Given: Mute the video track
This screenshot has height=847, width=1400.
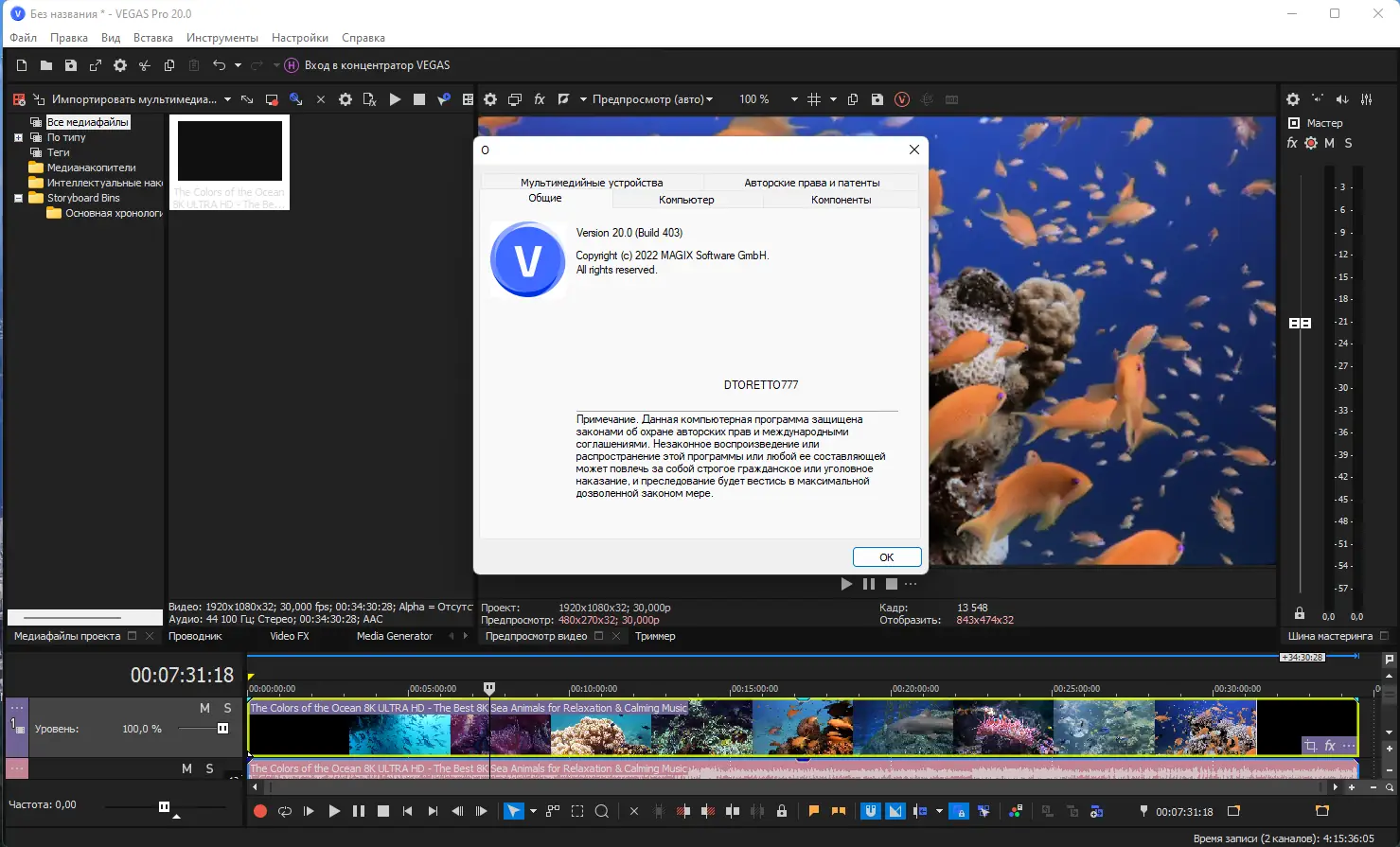Looking at the screenshot, I should click(x=205, y=708).
